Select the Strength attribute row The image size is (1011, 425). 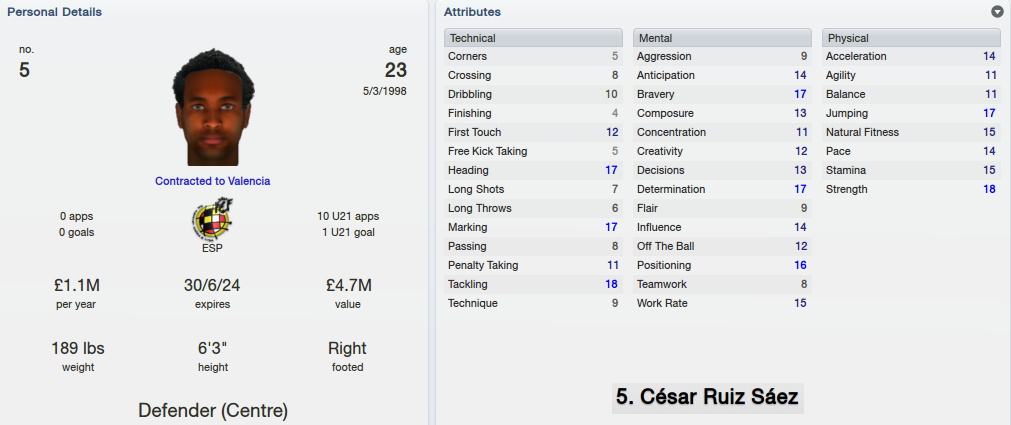coord(911,190)
